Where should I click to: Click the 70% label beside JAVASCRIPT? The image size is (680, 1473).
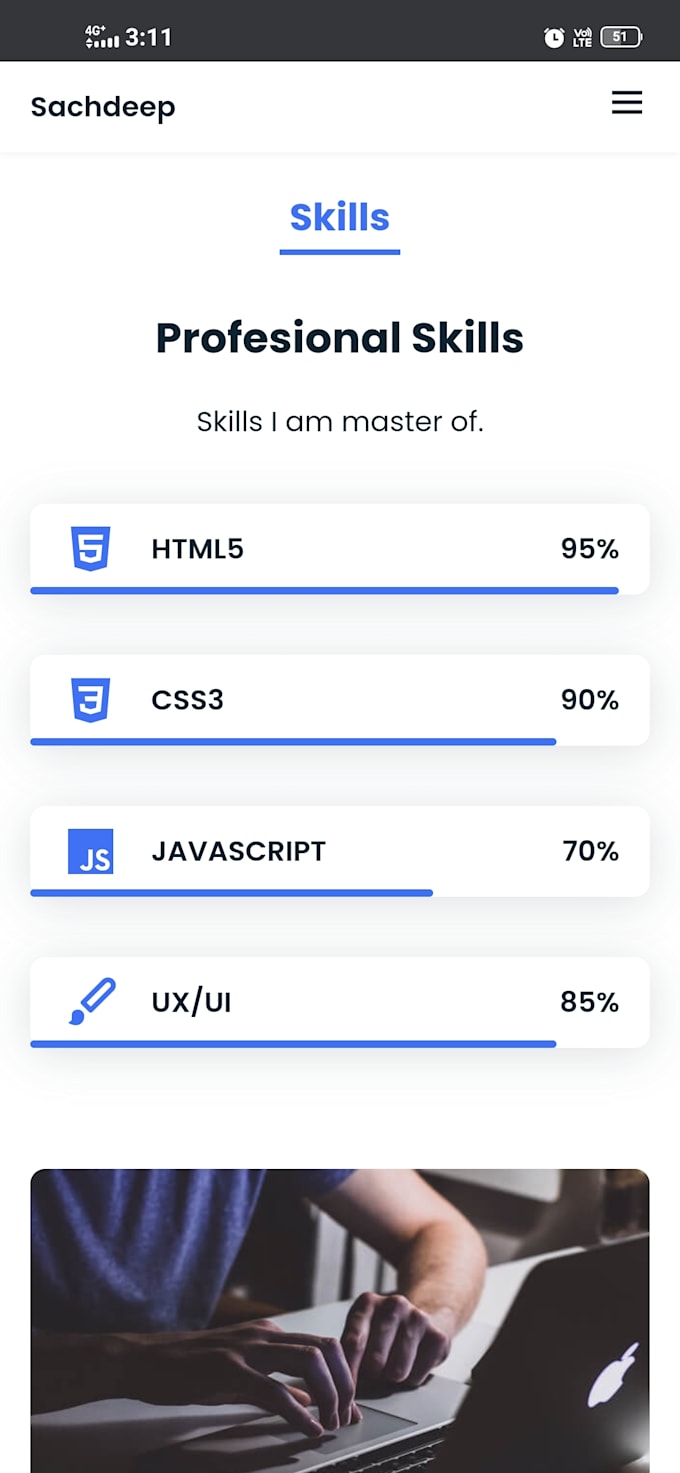pos(590,852)
